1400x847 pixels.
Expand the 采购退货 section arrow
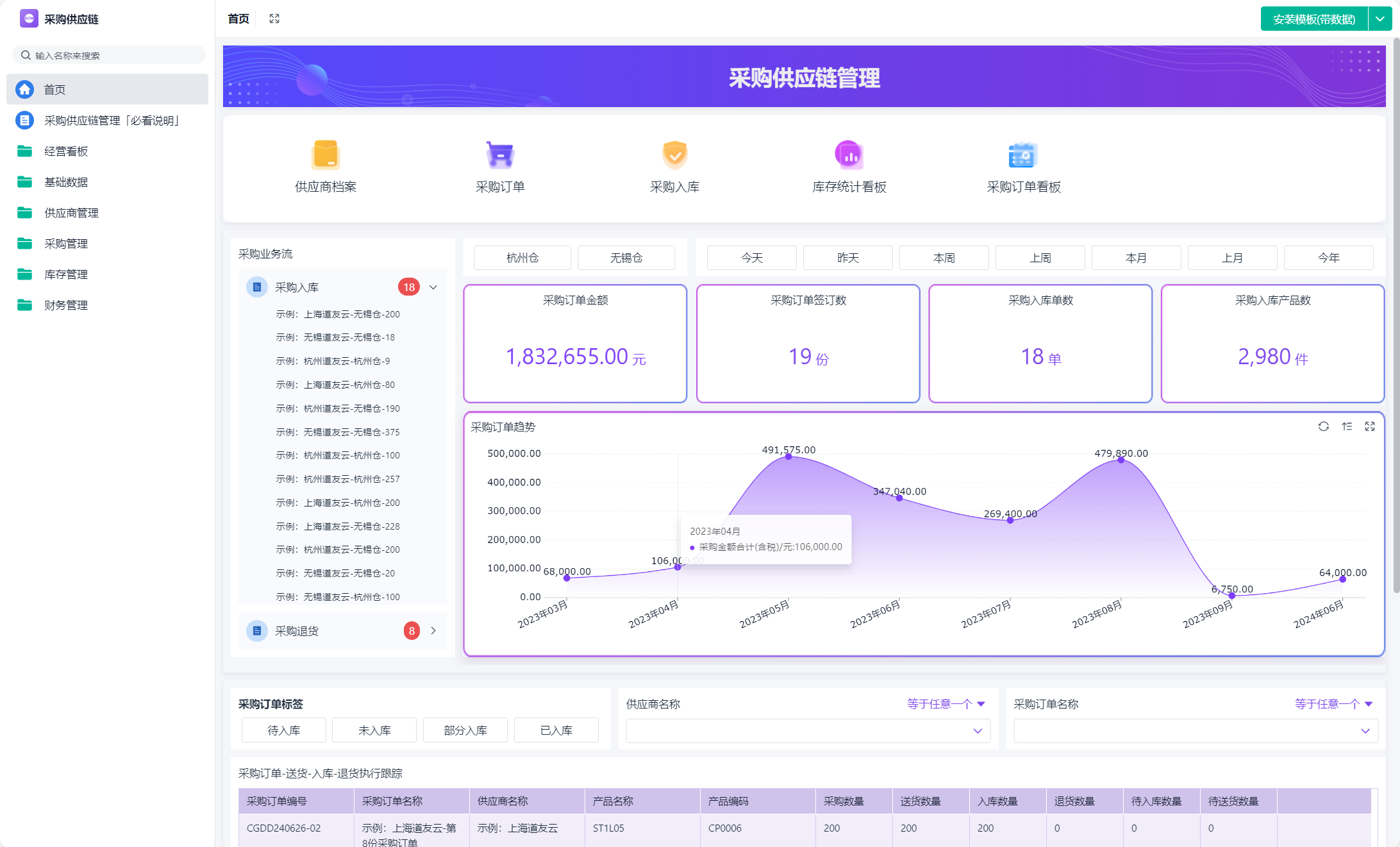coord(433,631)
